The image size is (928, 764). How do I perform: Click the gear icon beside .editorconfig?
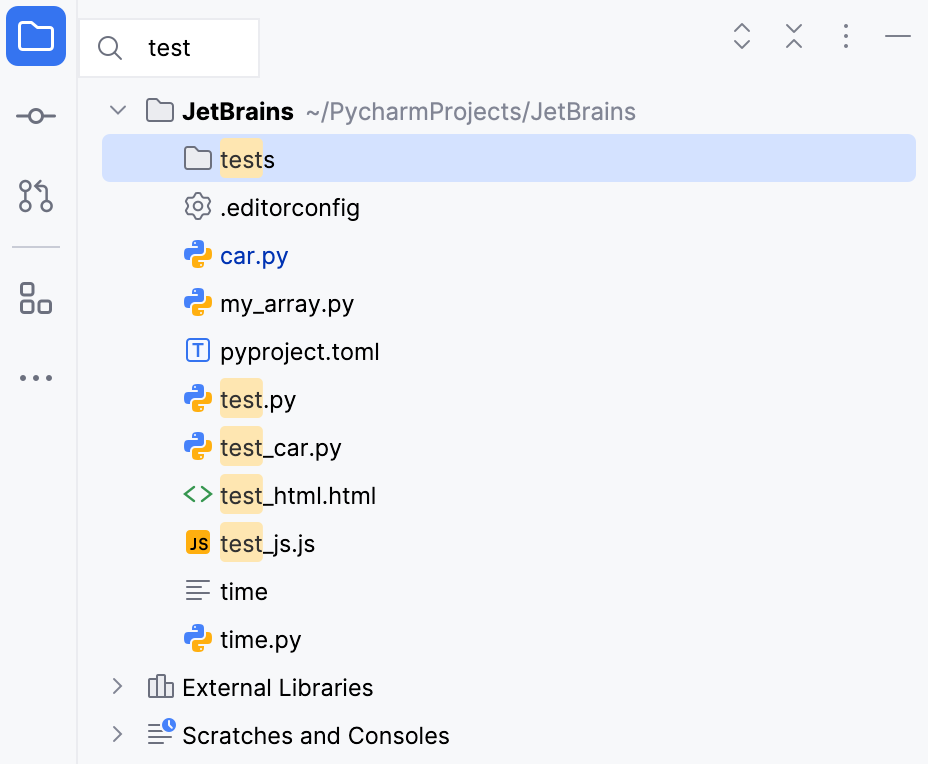(198, 207)
